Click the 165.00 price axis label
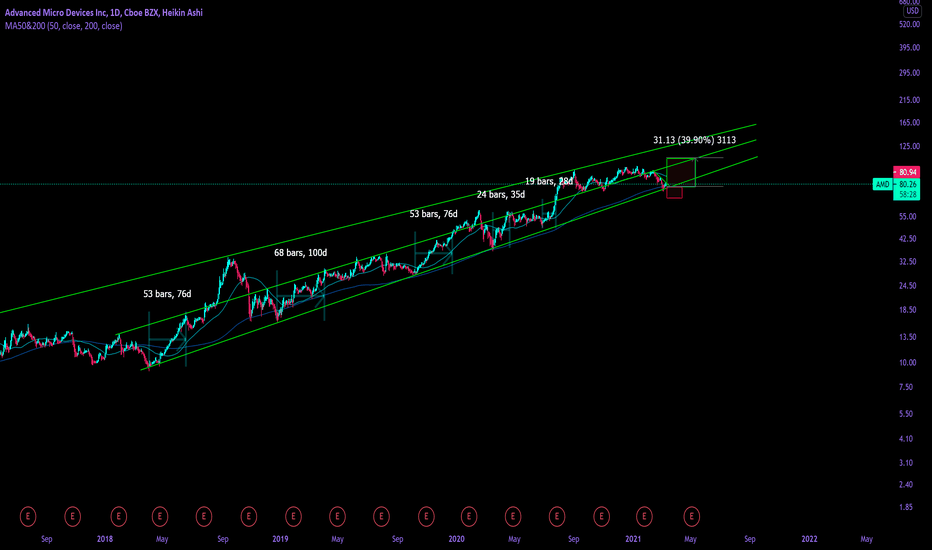The image size is (932, 550). (909, 123)
